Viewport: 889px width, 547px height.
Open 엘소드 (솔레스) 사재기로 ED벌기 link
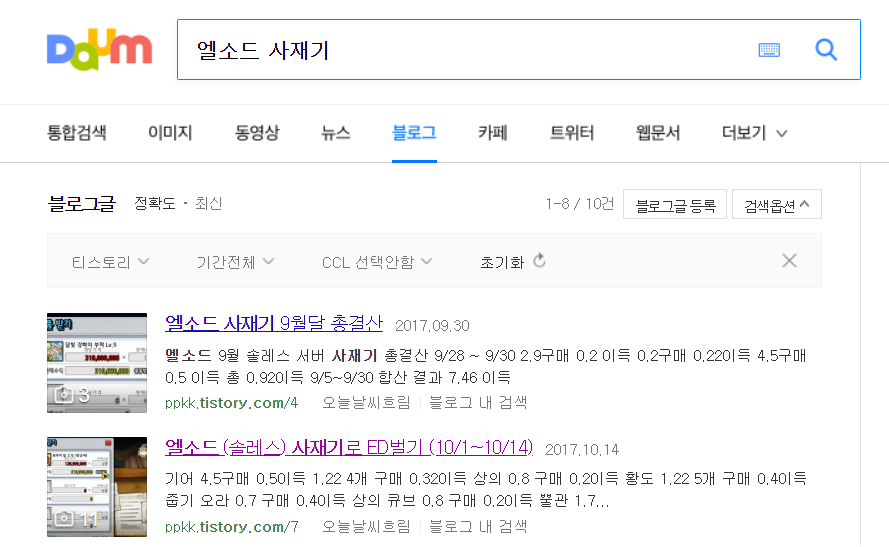pos(349,447)
